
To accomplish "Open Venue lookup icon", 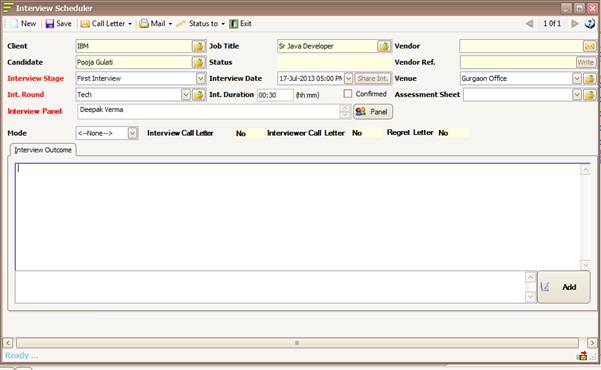I will click(590, 79).
